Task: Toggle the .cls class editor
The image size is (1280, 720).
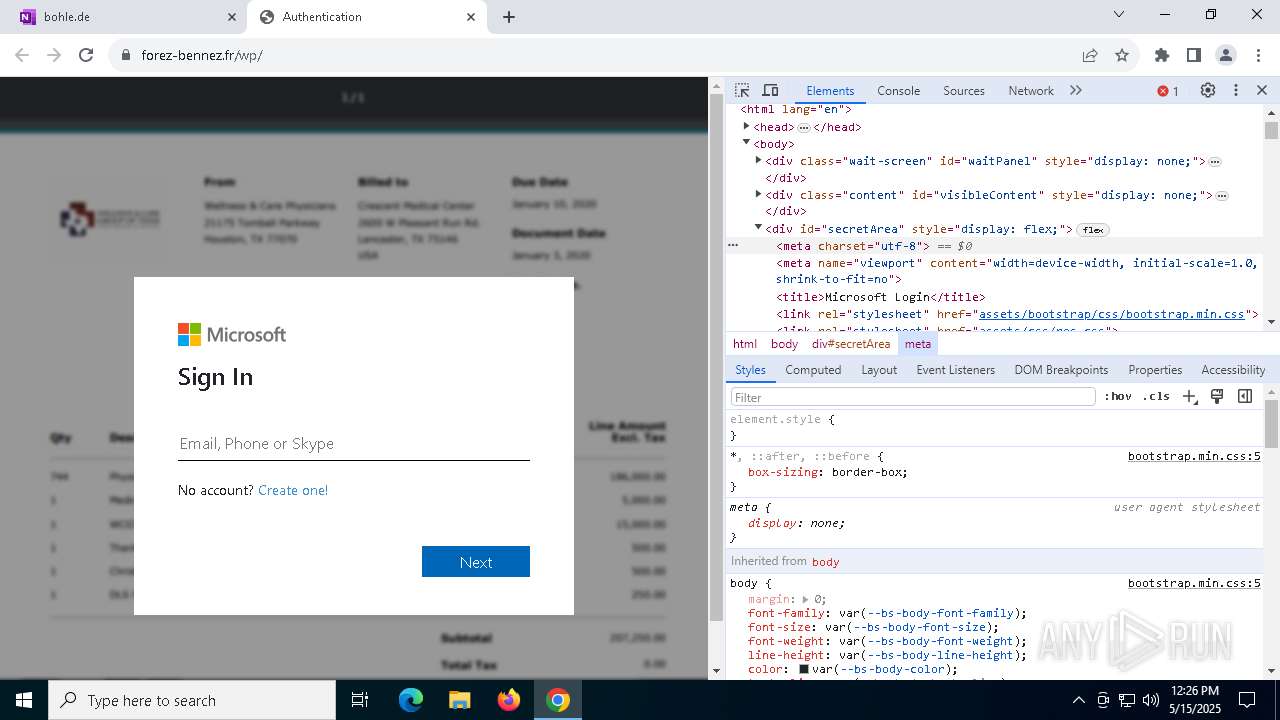Action: pyautogui.click(x=1156, y=396)
